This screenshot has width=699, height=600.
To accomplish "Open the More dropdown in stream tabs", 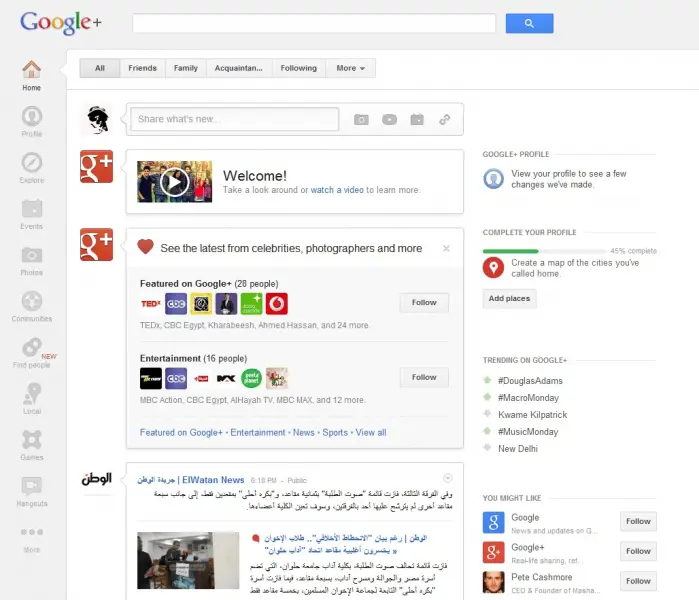I will tap(350, 68).
